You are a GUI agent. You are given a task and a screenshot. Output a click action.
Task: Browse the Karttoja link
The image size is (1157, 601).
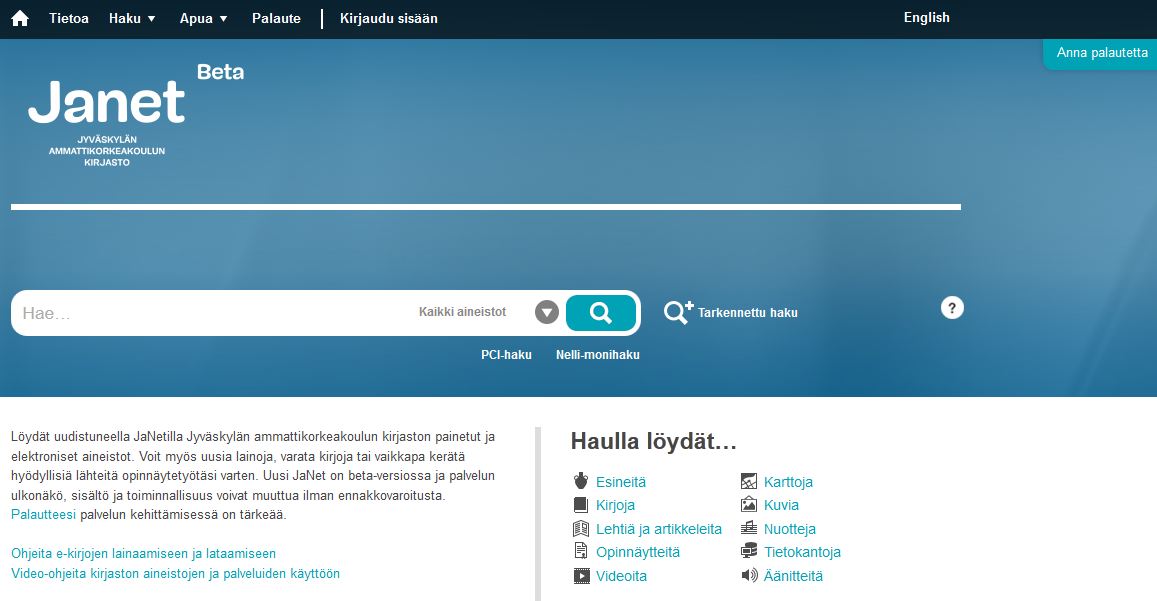click(x=788, y=482)
